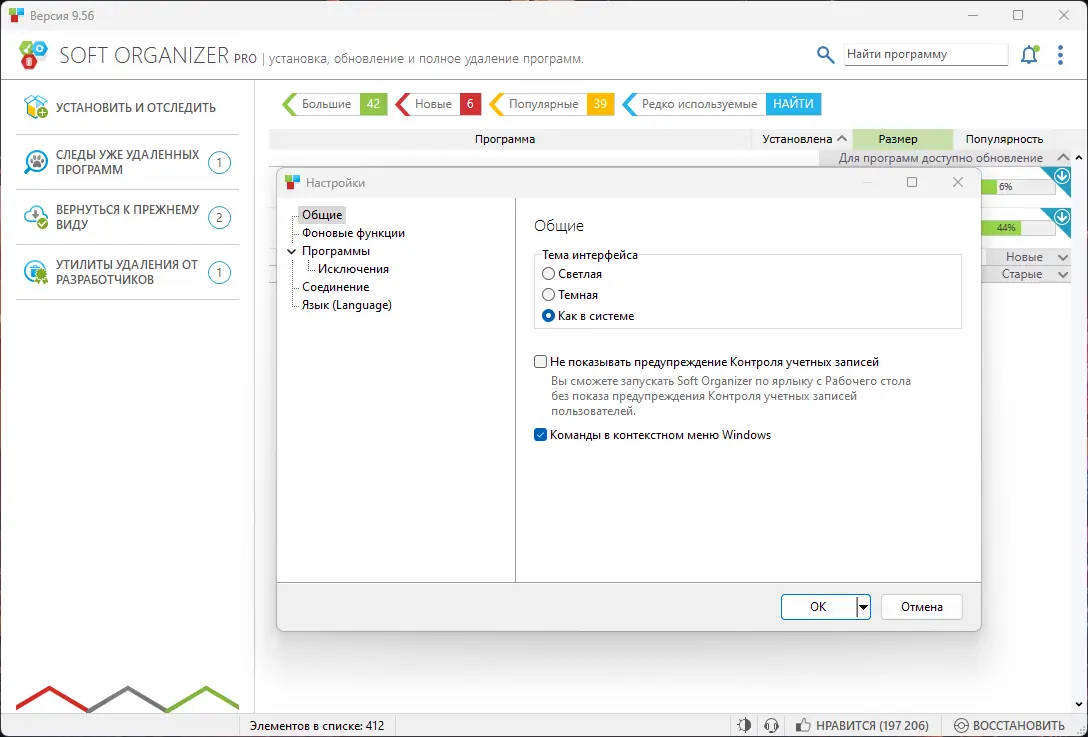Click the Soft Organizer hexagon logo
This screenshot has width=1088, height=737.
33,55
